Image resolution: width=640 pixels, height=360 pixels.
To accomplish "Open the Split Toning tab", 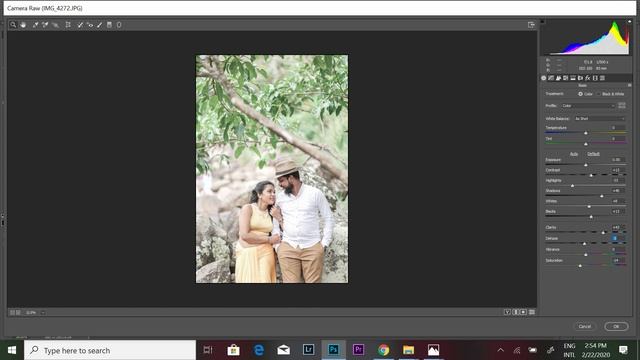I will [573, 78].
